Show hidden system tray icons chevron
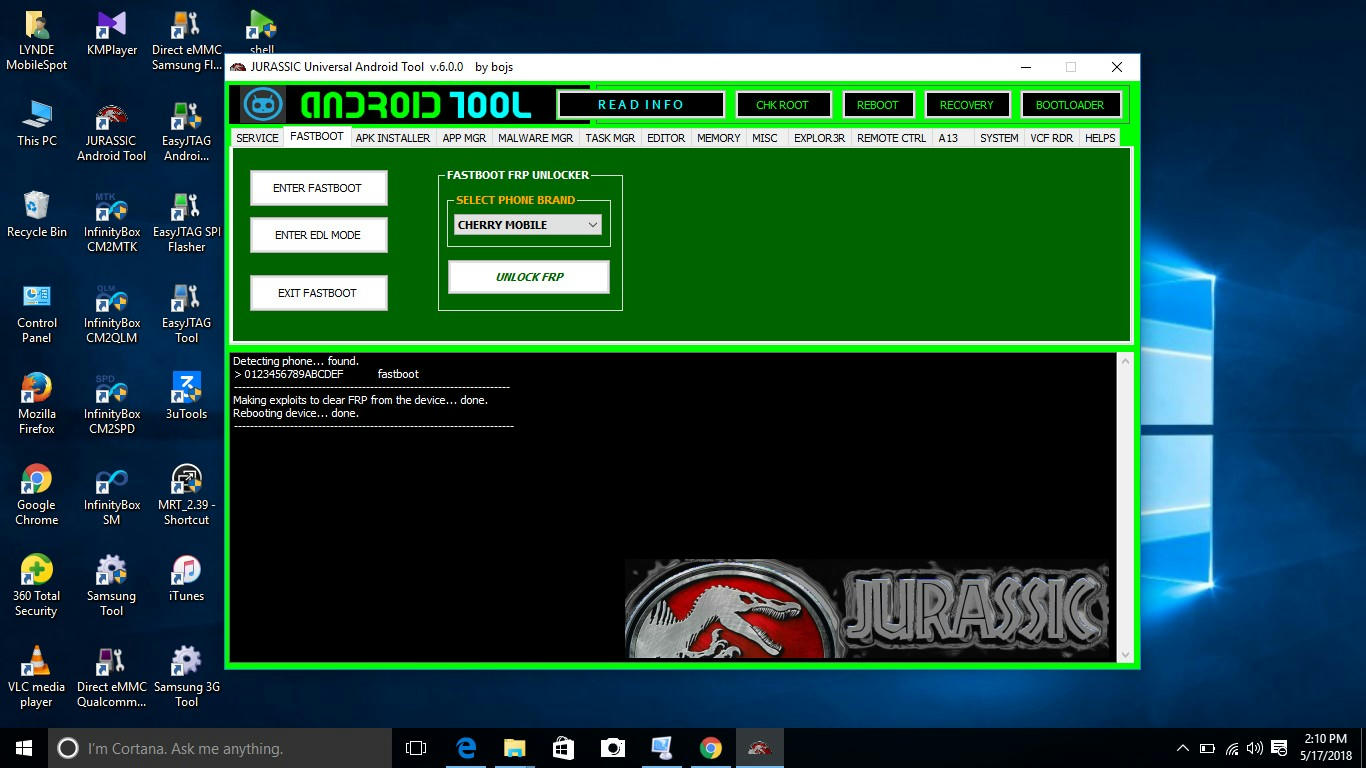The image size is (1366, 768). [1182, 748]
